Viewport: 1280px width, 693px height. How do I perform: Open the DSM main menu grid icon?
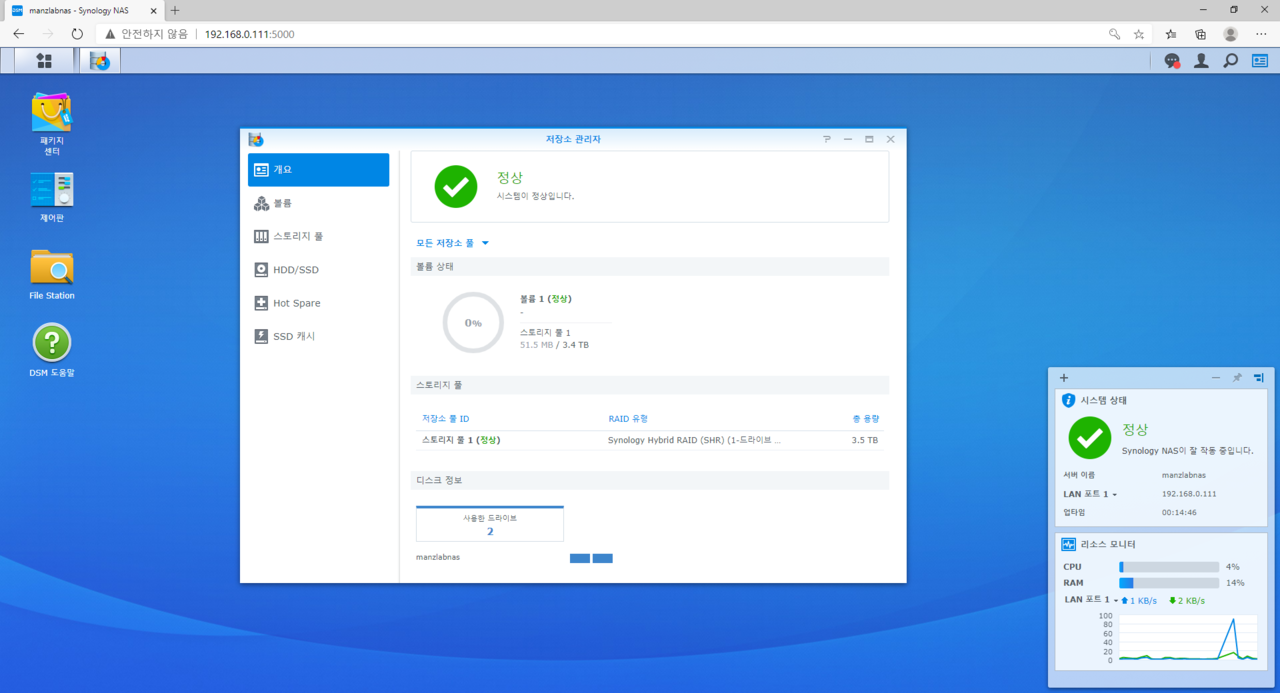[44, 61]
